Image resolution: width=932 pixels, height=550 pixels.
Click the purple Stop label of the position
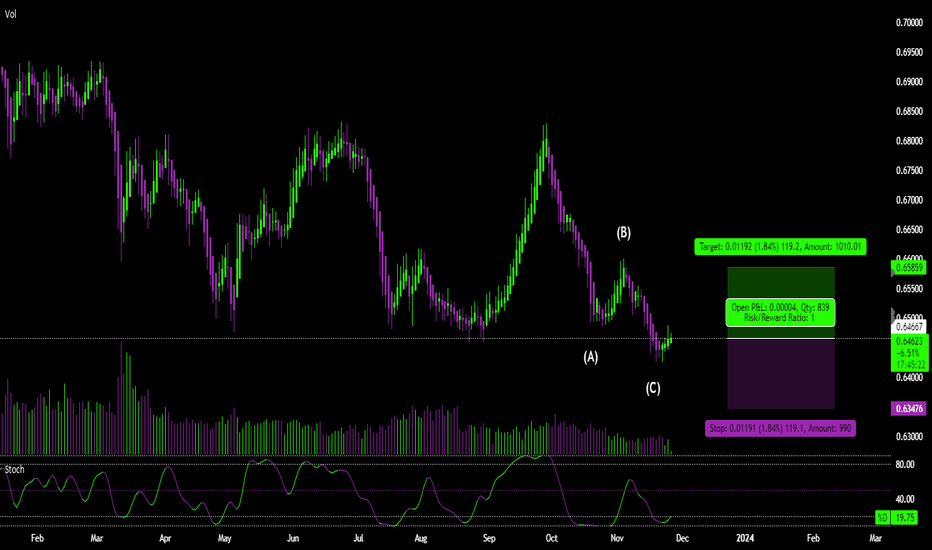[780, 428]
